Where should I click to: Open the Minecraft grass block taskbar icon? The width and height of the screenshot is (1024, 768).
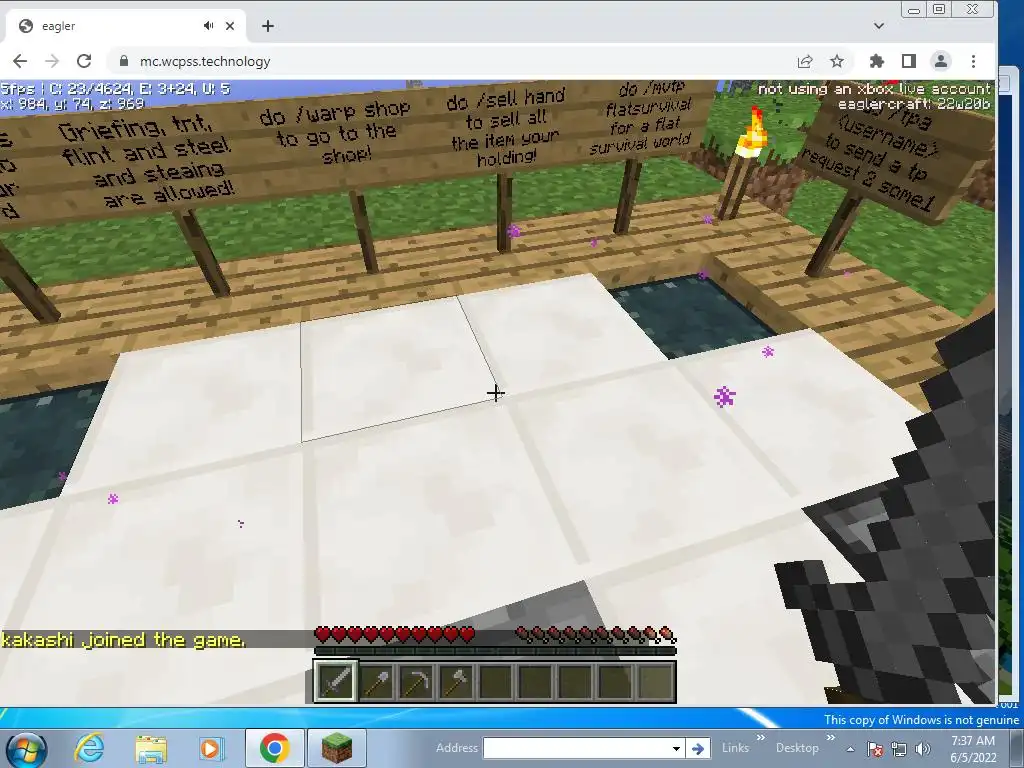(x=337, y=748)
